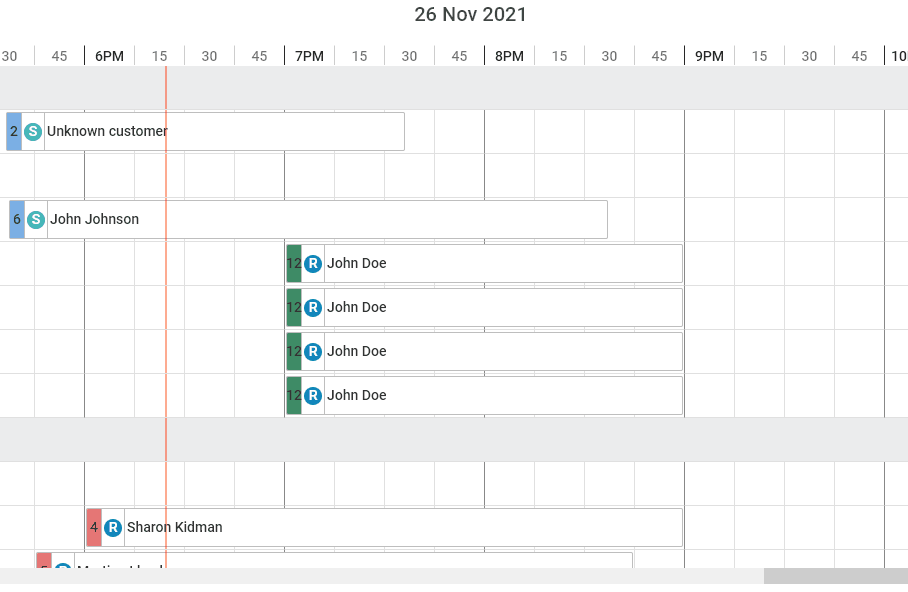The image size is (908, 592).
Task: Click red swatch showing 4 guests on Sharon Kidman
Action: pos(94,527)
